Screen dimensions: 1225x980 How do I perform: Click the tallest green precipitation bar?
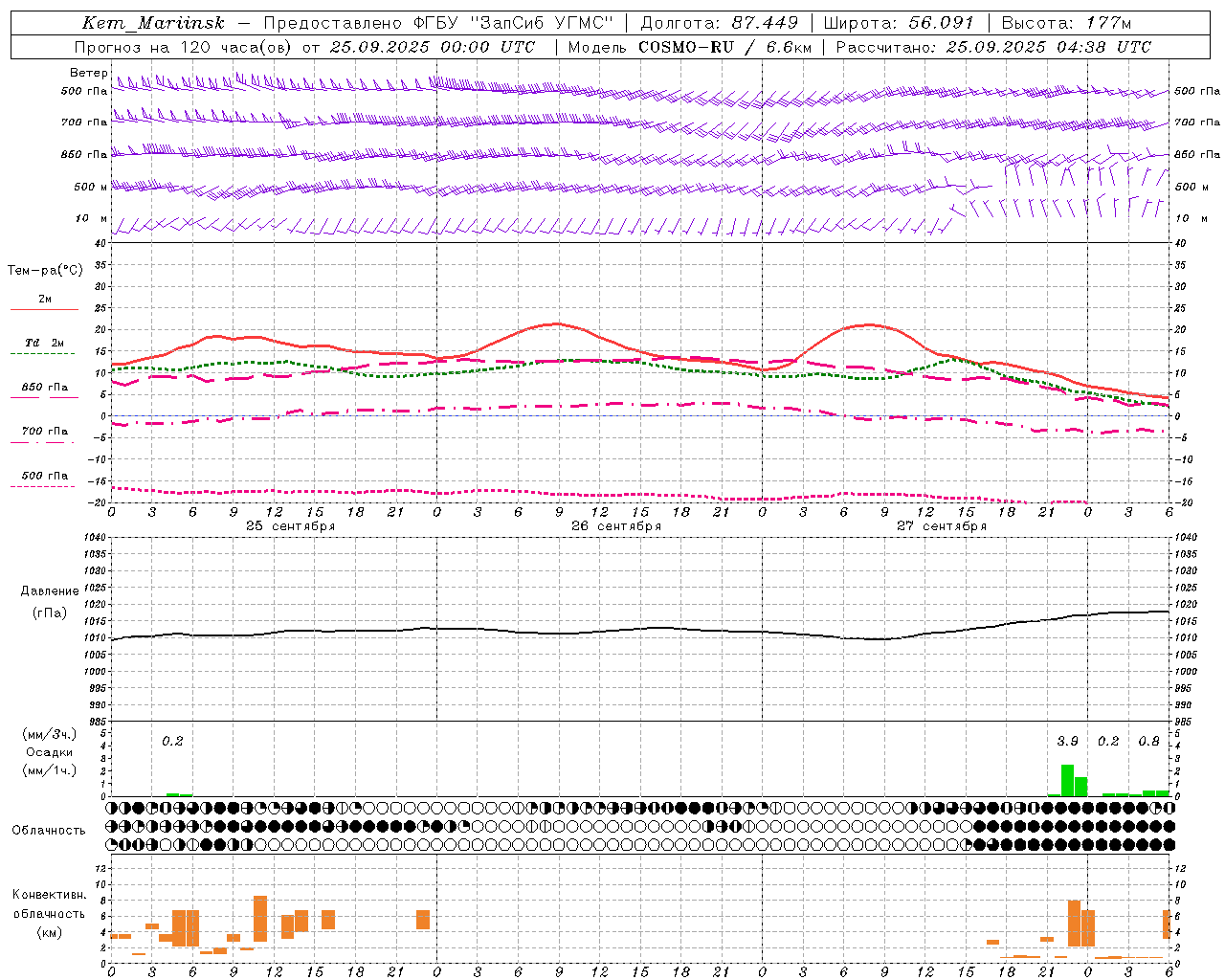click(x=1067, y=780)
